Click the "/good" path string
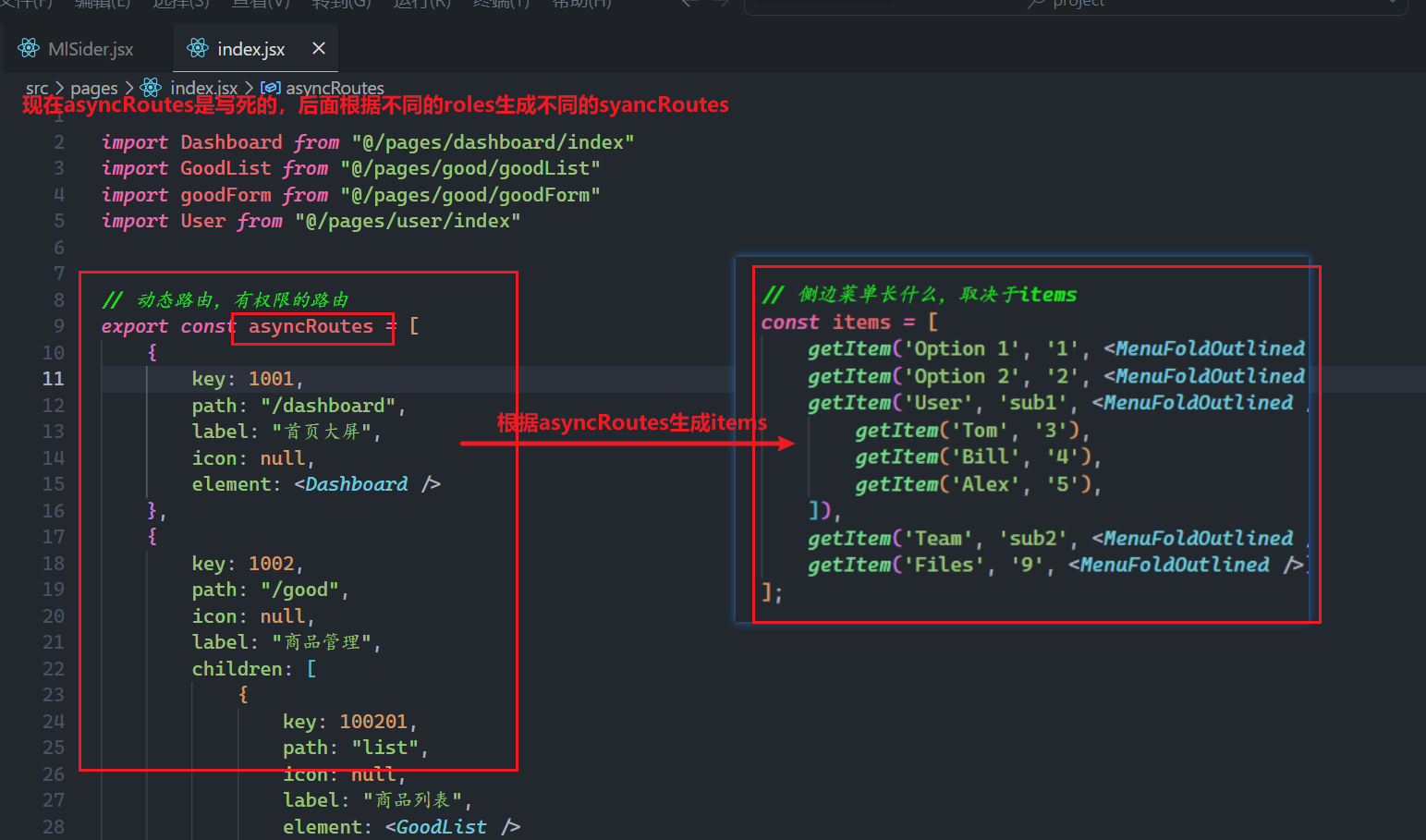This screenshot has height=840, width=1426. [x=300, y=590]
